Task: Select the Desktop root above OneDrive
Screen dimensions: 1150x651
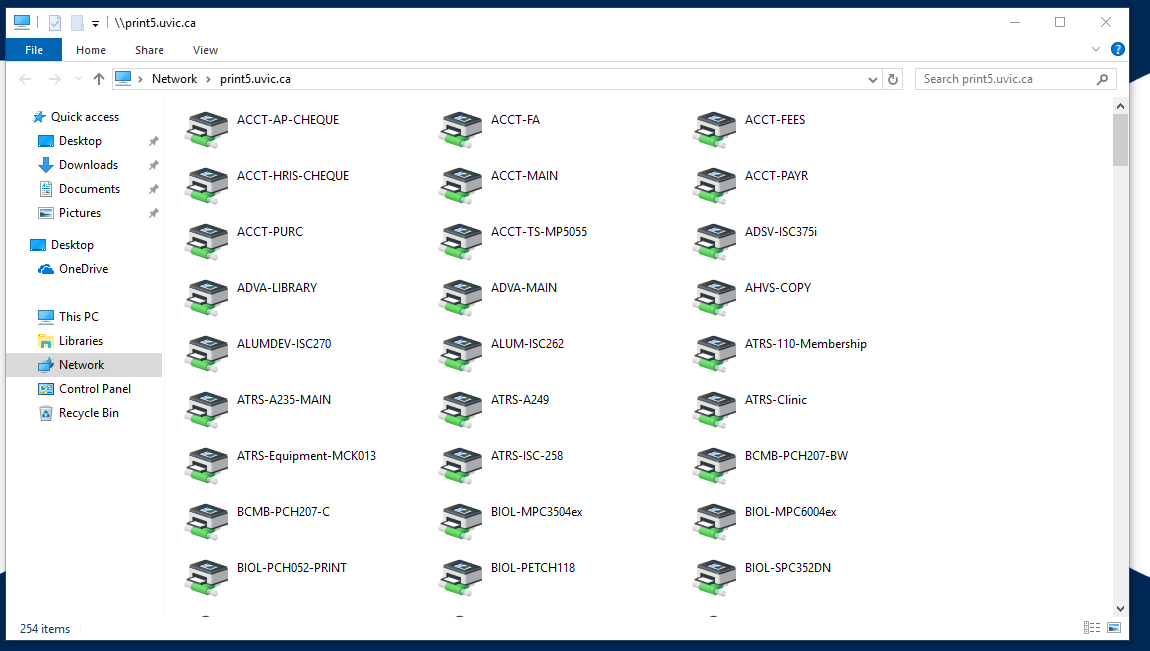Action: pyautogui.click(x=72, y=245)
